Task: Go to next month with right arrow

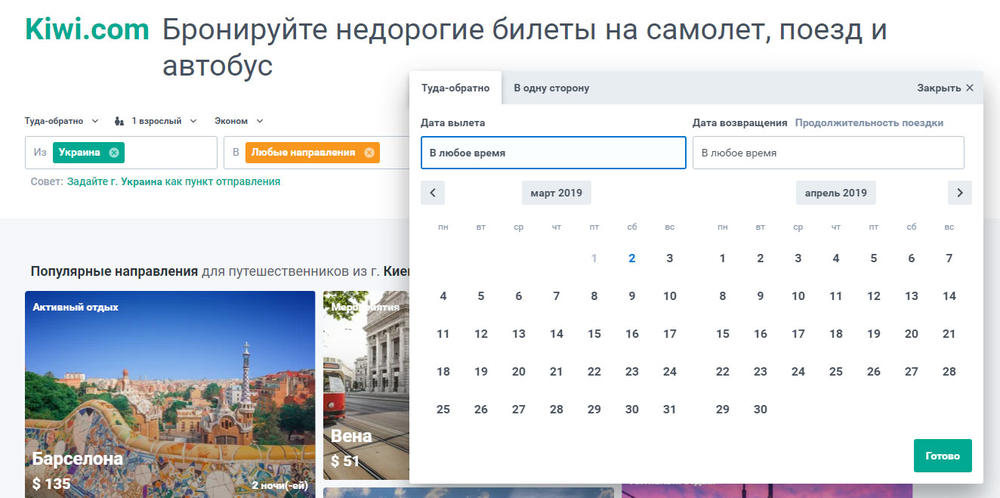Action: click(x=960, y=193)
